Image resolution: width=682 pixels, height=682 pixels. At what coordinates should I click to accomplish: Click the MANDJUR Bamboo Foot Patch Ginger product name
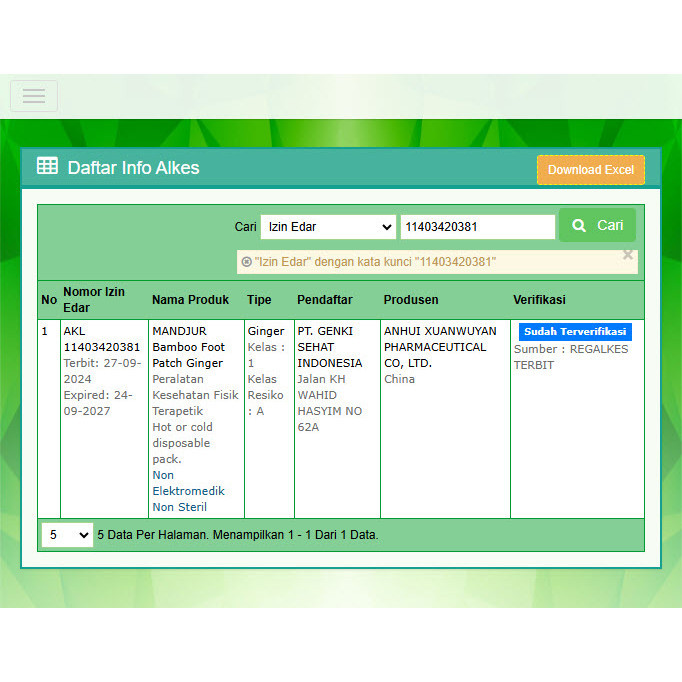click(189, 347)
